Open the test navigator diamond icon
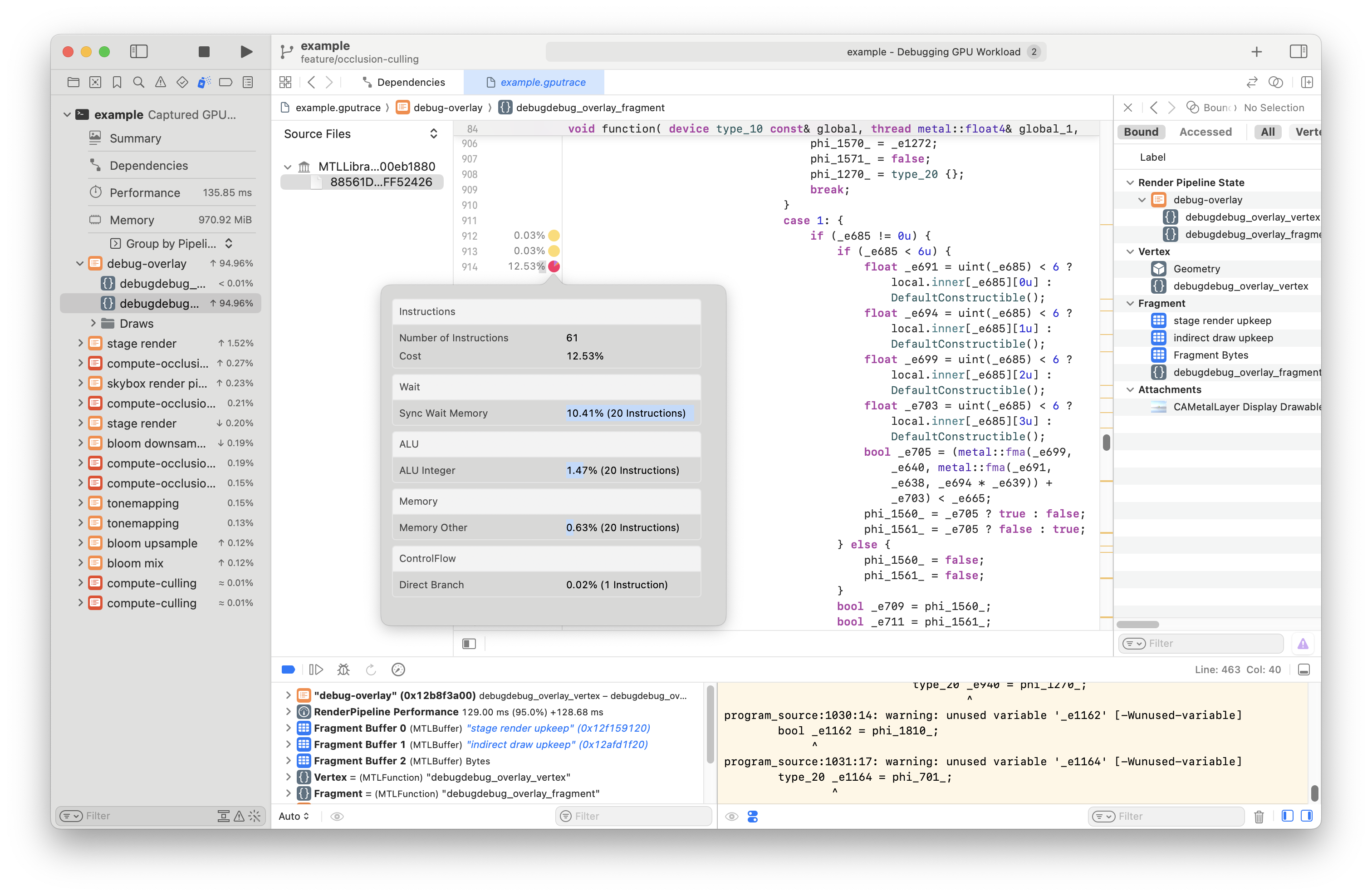 point(182,83)
